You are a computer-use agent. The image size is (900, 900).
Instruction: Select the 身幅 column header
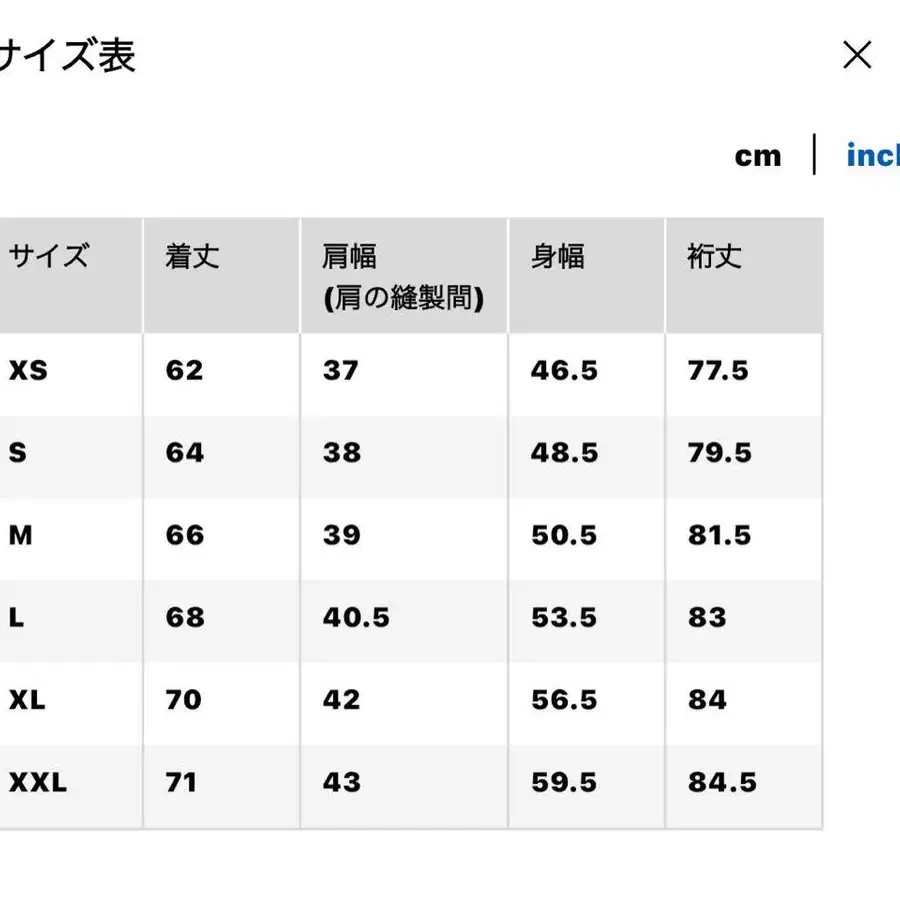click(x=557, y=257)
